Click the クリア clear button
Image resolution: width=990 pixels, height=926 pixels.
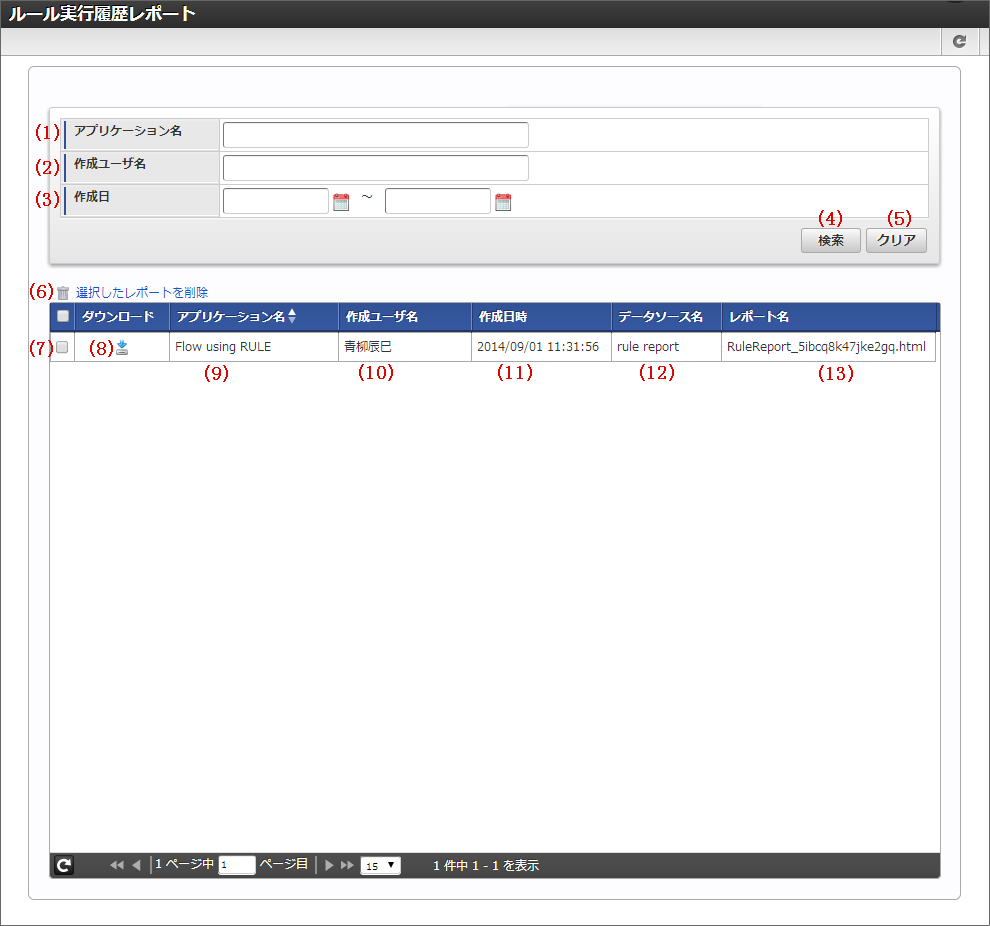(x=896, y=240)
